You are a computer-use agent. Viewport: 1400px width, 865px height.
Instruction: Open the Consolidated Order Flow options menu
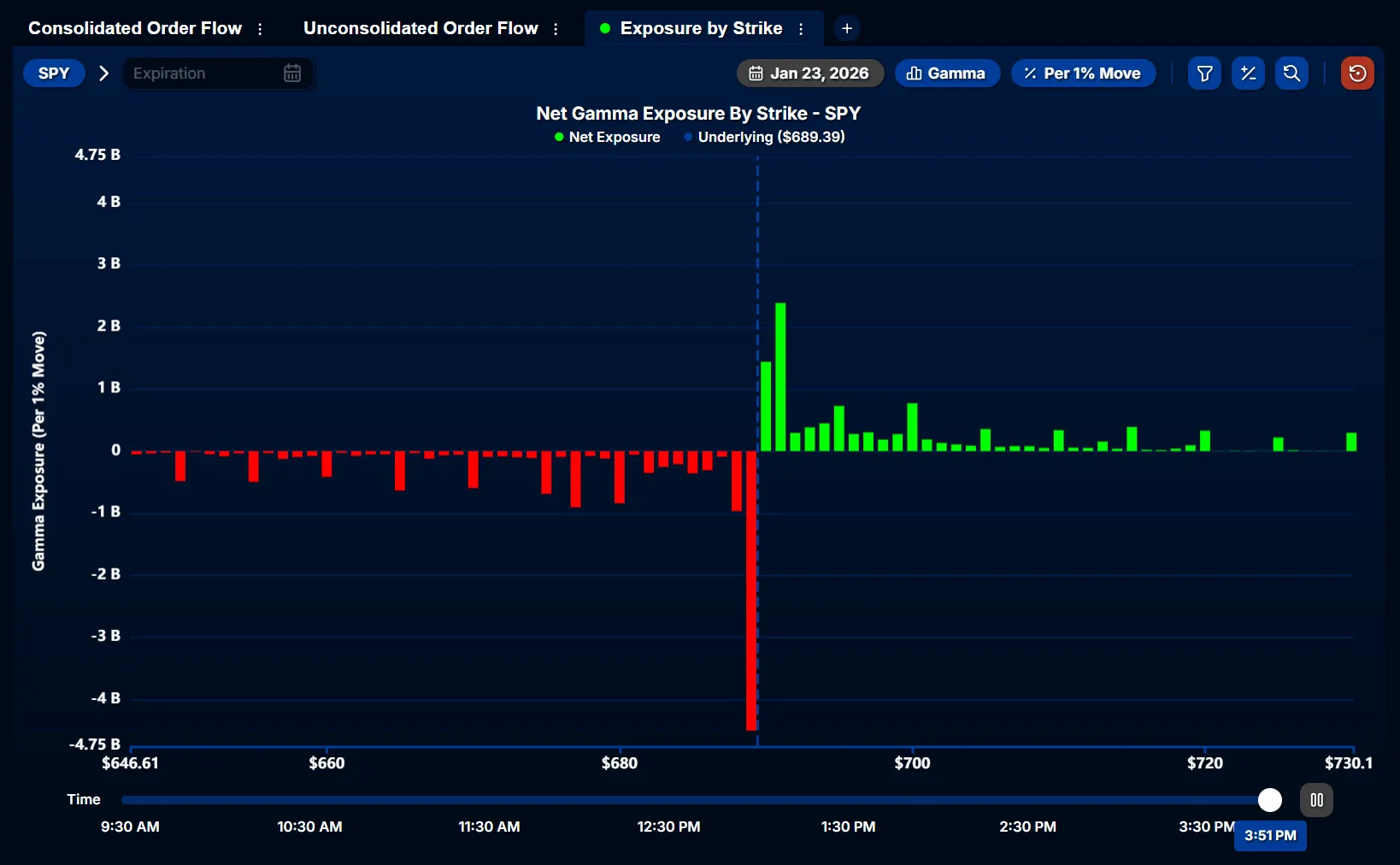tap(259, 28)
